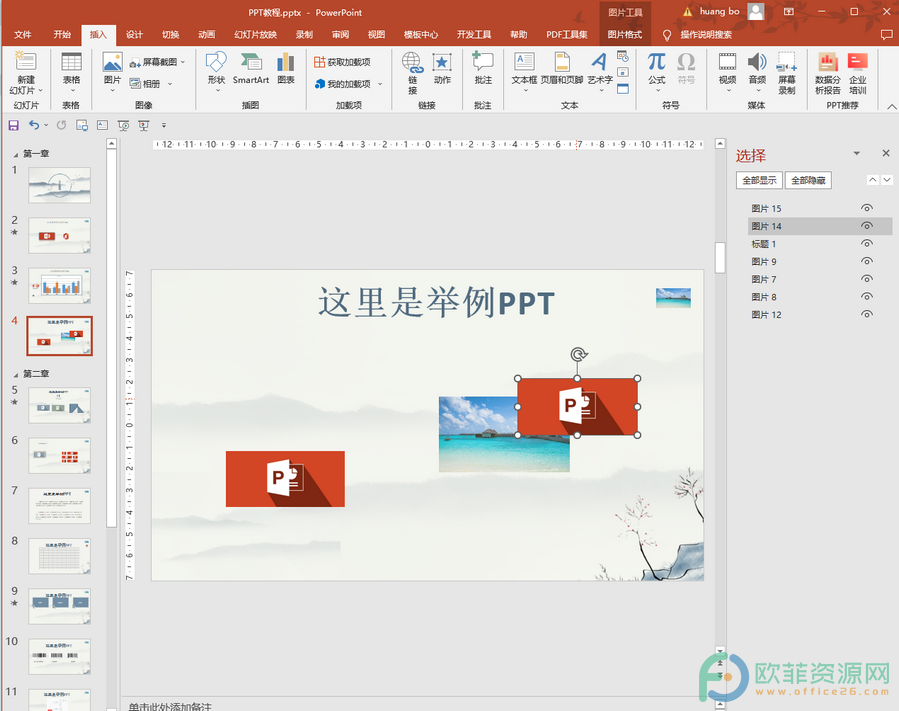Viewport: 899px width, 711px height.
Task: Select slide 6 thumbnail
Action: click(x=60, y=455)
